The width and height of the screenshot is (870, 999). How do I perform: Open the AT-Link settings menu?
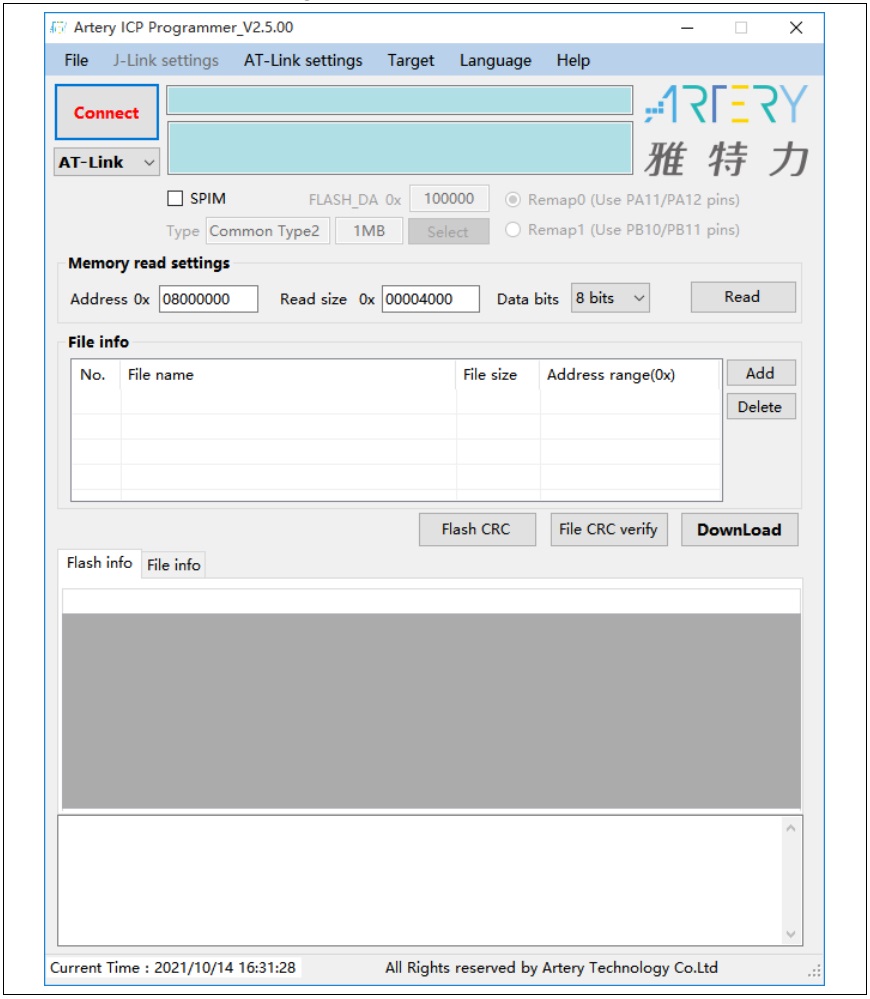pos(303,61)
